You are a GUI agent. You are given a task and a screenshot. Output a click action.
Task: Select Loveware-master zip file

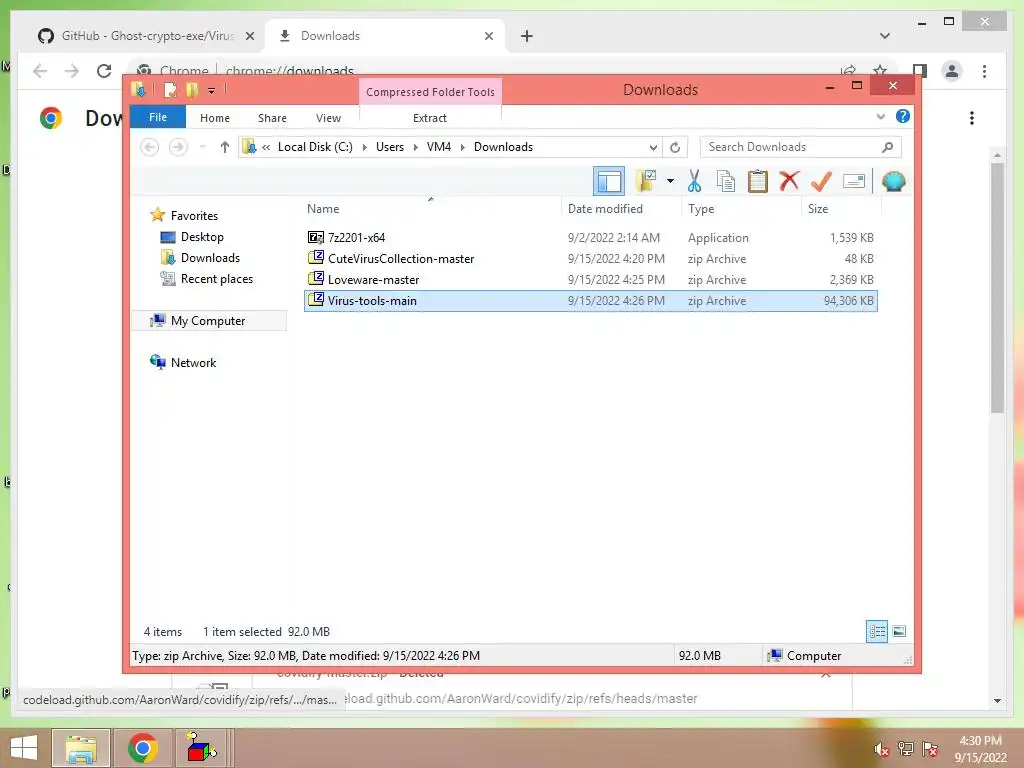coord(591,280)
